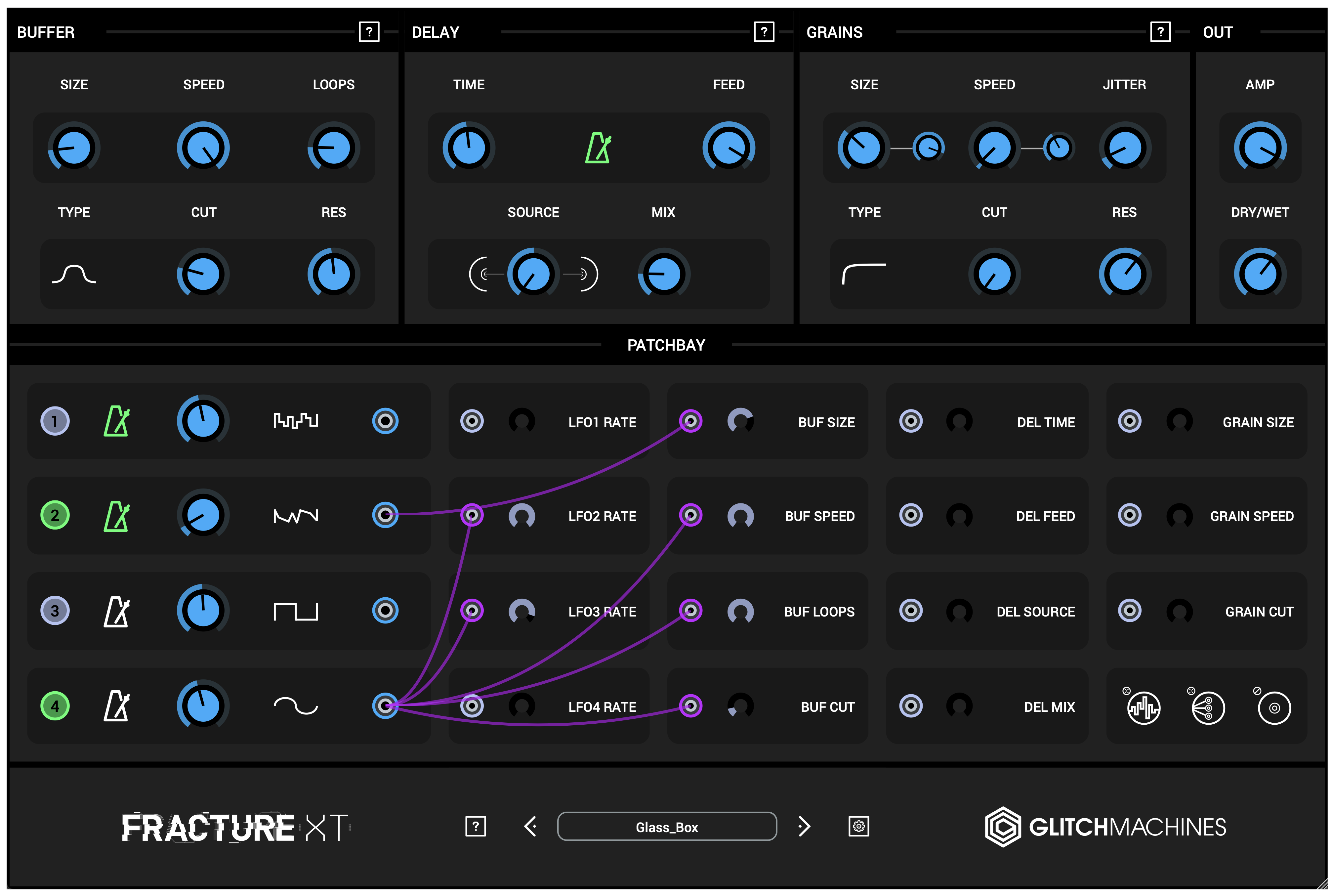1333x896 pixels.
Task: Click the GRAIN CUT input jack
Action: coord(1129,611)
